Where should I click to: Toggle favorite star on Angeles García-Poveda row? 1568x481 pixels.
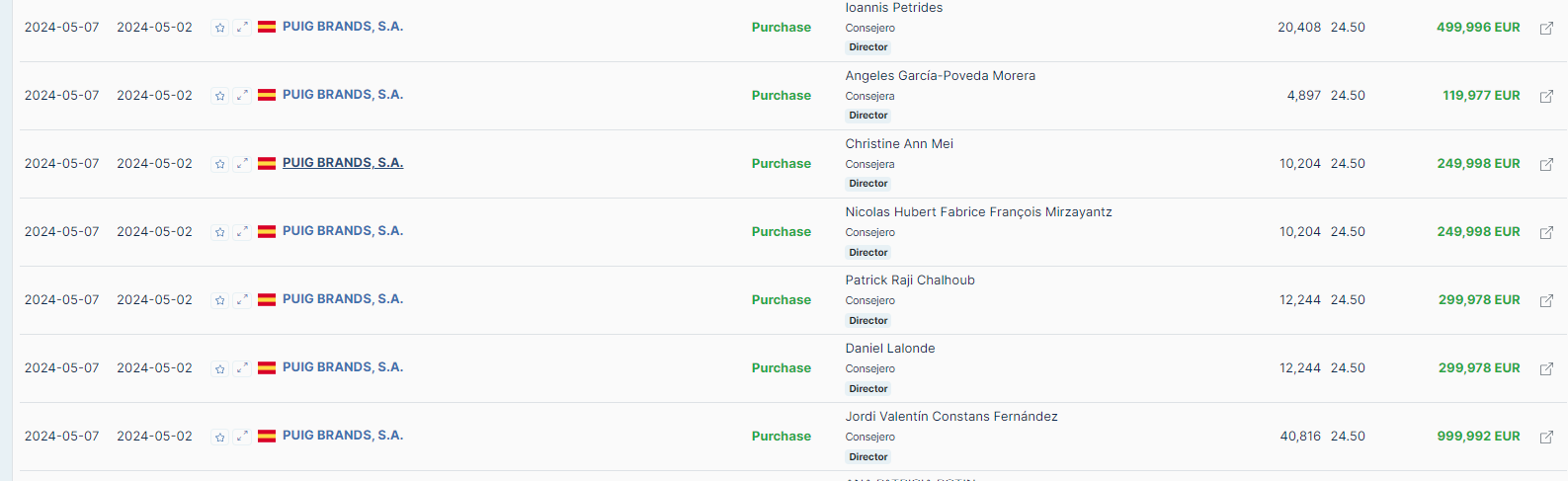219,96
